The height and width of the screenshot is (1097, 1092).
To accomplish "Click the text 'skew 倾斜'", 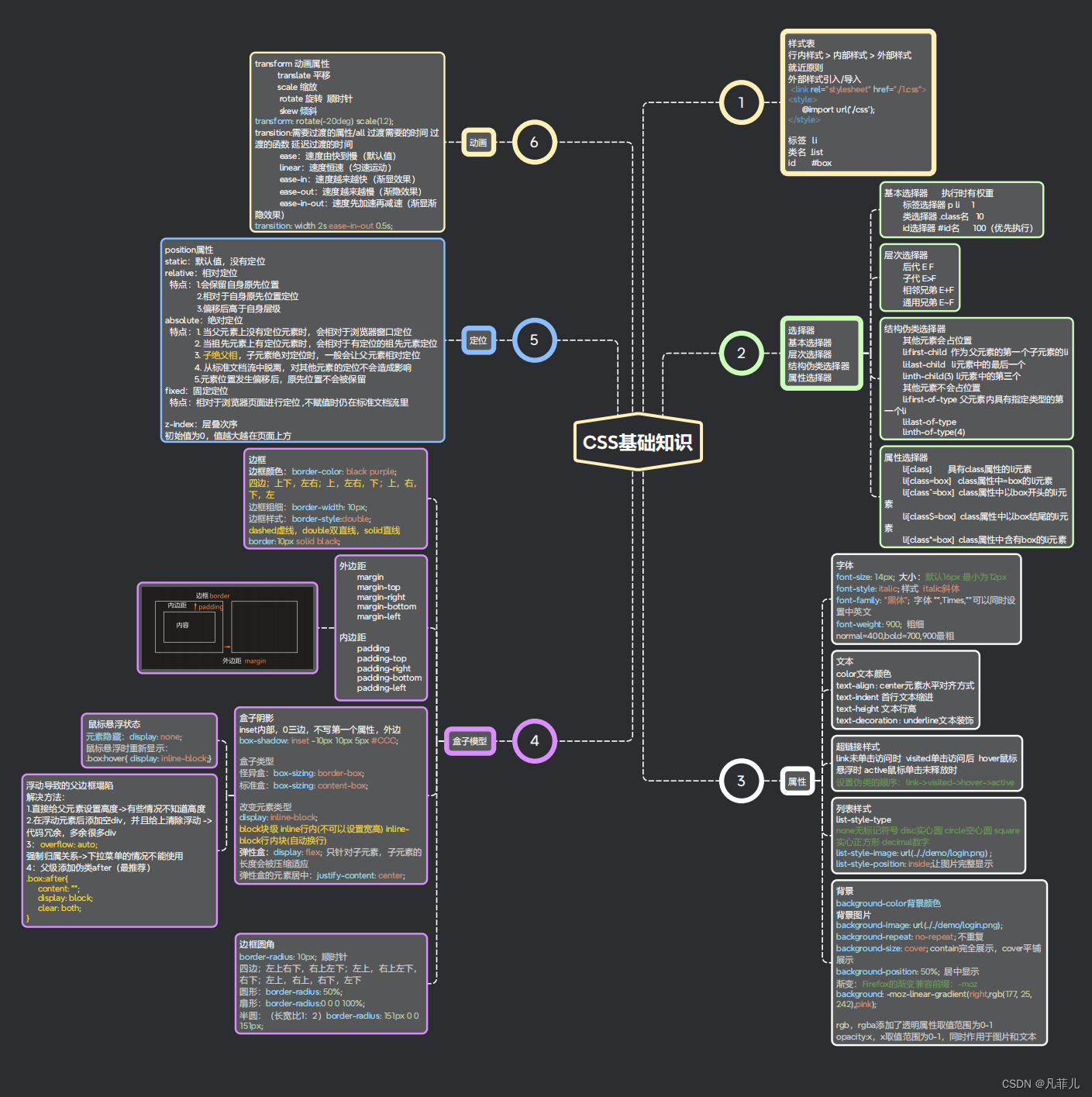I will [298, 111].
